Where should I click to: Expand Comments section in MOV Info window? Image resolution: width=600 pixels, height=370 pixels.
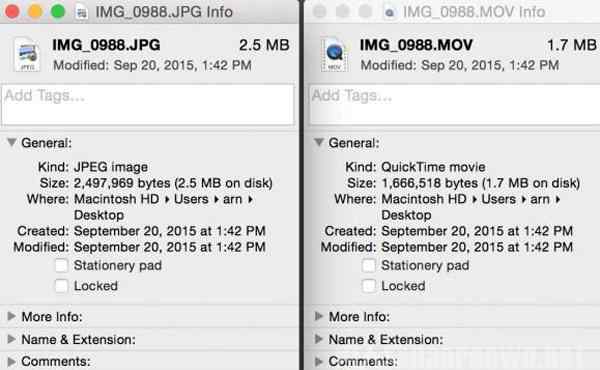(319, 361)
